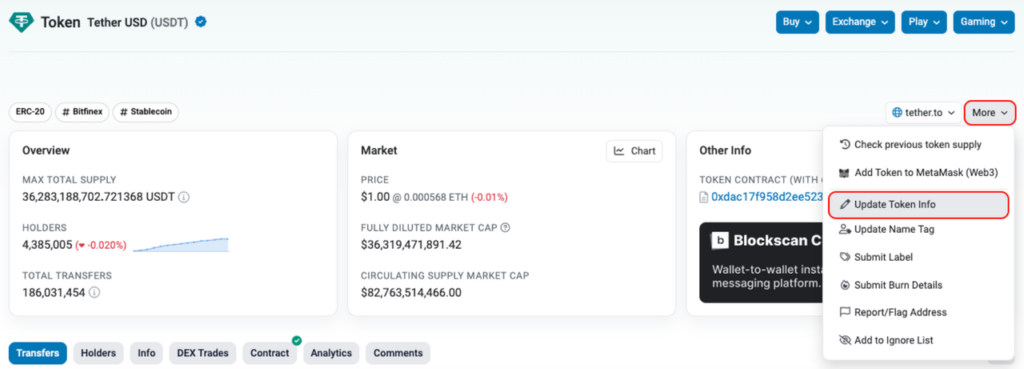Click the help icon next to Fully Diluted Market Cap
Image resolution: width=1024 pixels, height=369 pixels.
tap(505, 228)
